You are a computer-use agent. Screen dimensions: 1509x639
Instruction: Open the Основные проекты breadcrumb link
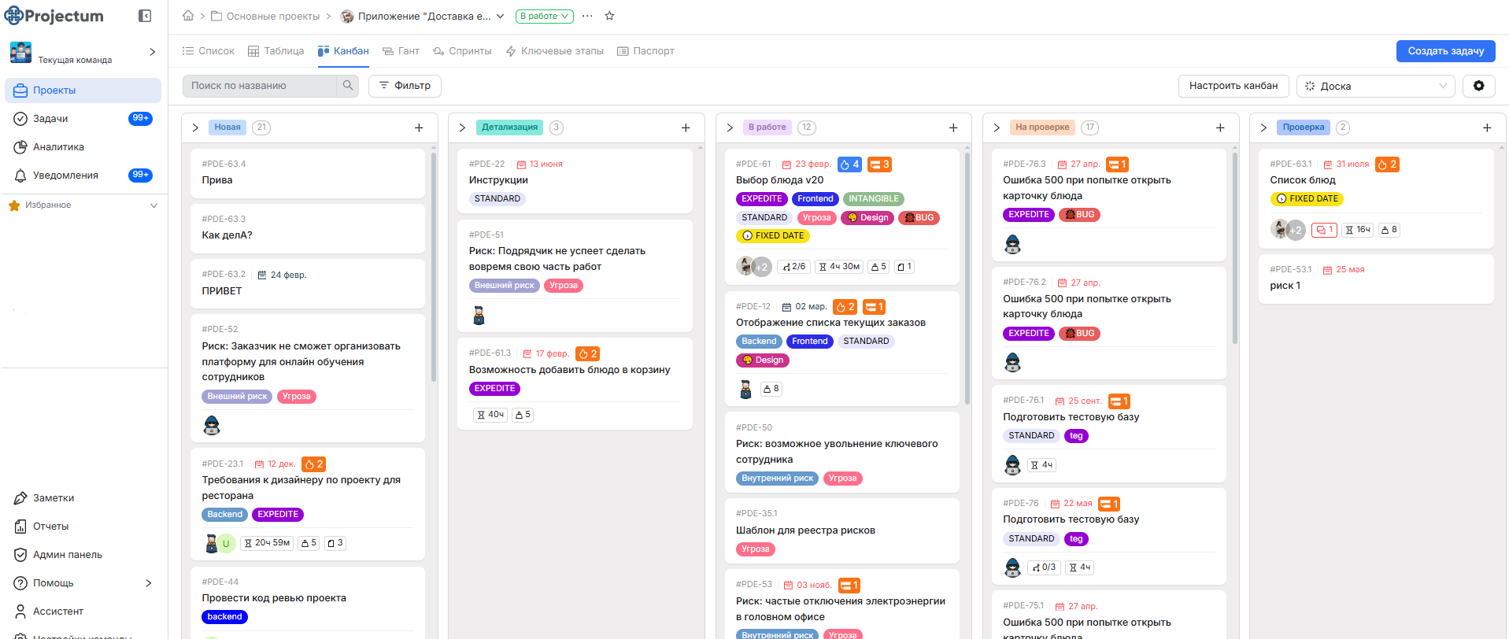point(265,16)
